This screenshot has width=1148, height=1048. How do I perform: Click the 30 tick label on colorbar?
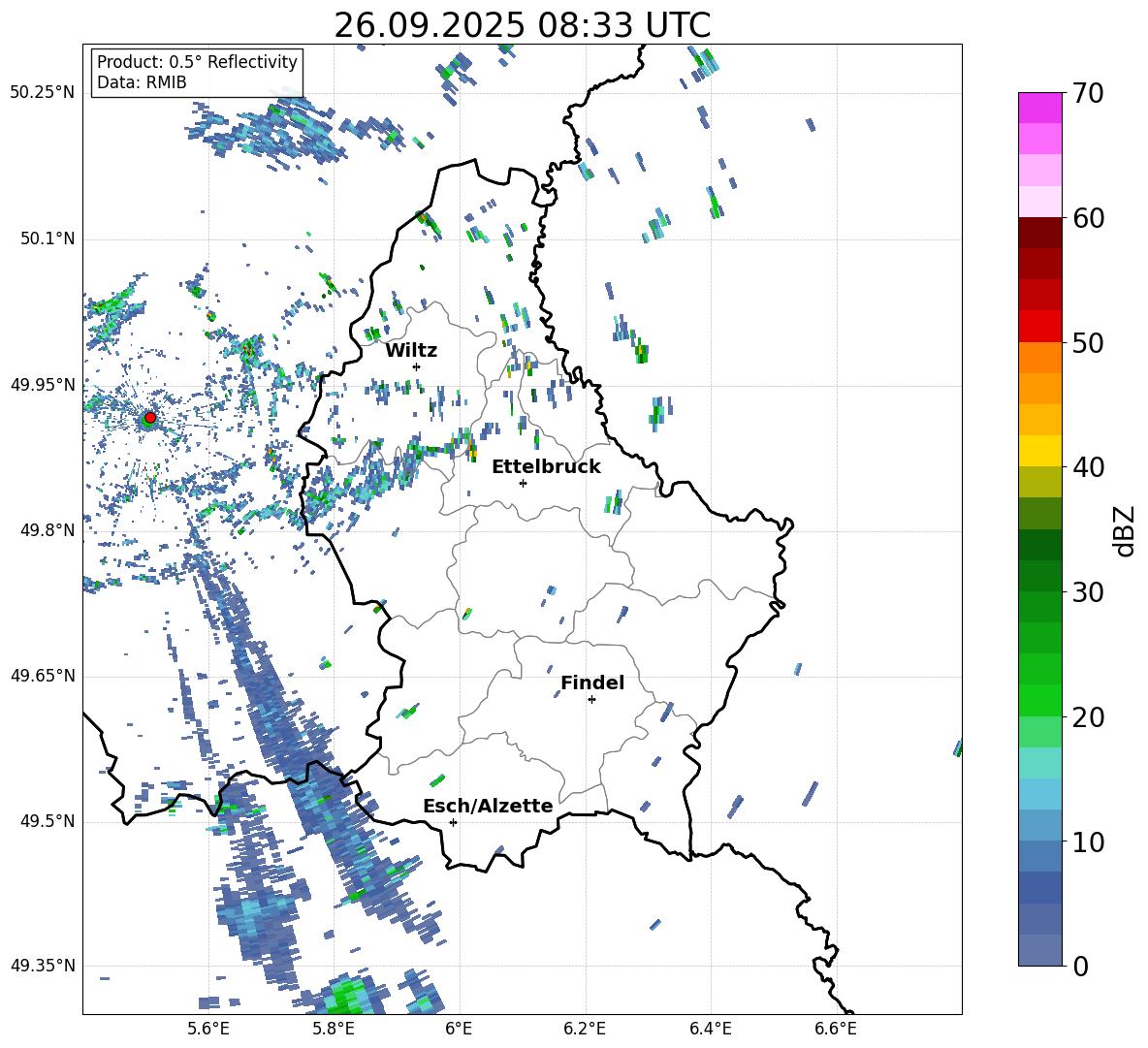point(1088,592)
